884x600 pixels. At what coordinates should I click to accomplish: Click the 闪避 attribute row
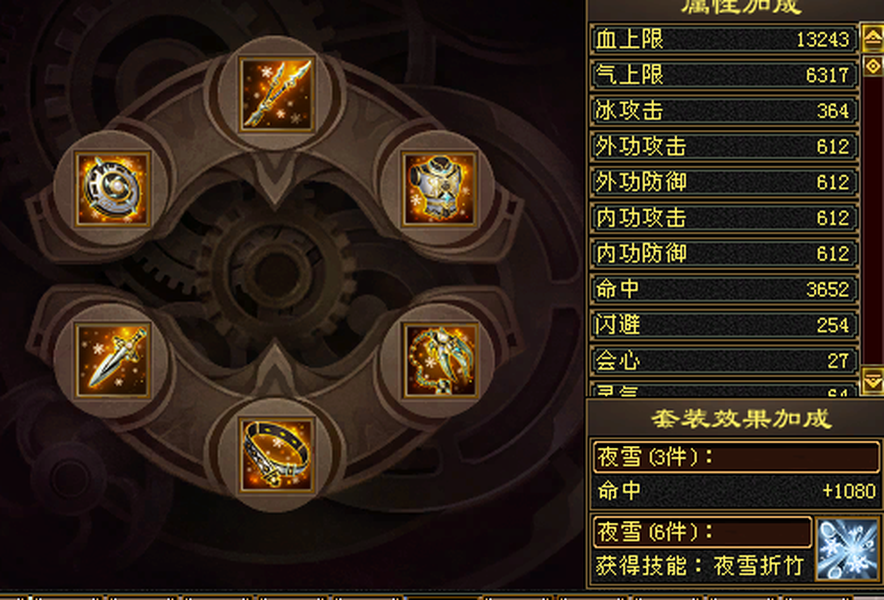click(x=724, y=325)
